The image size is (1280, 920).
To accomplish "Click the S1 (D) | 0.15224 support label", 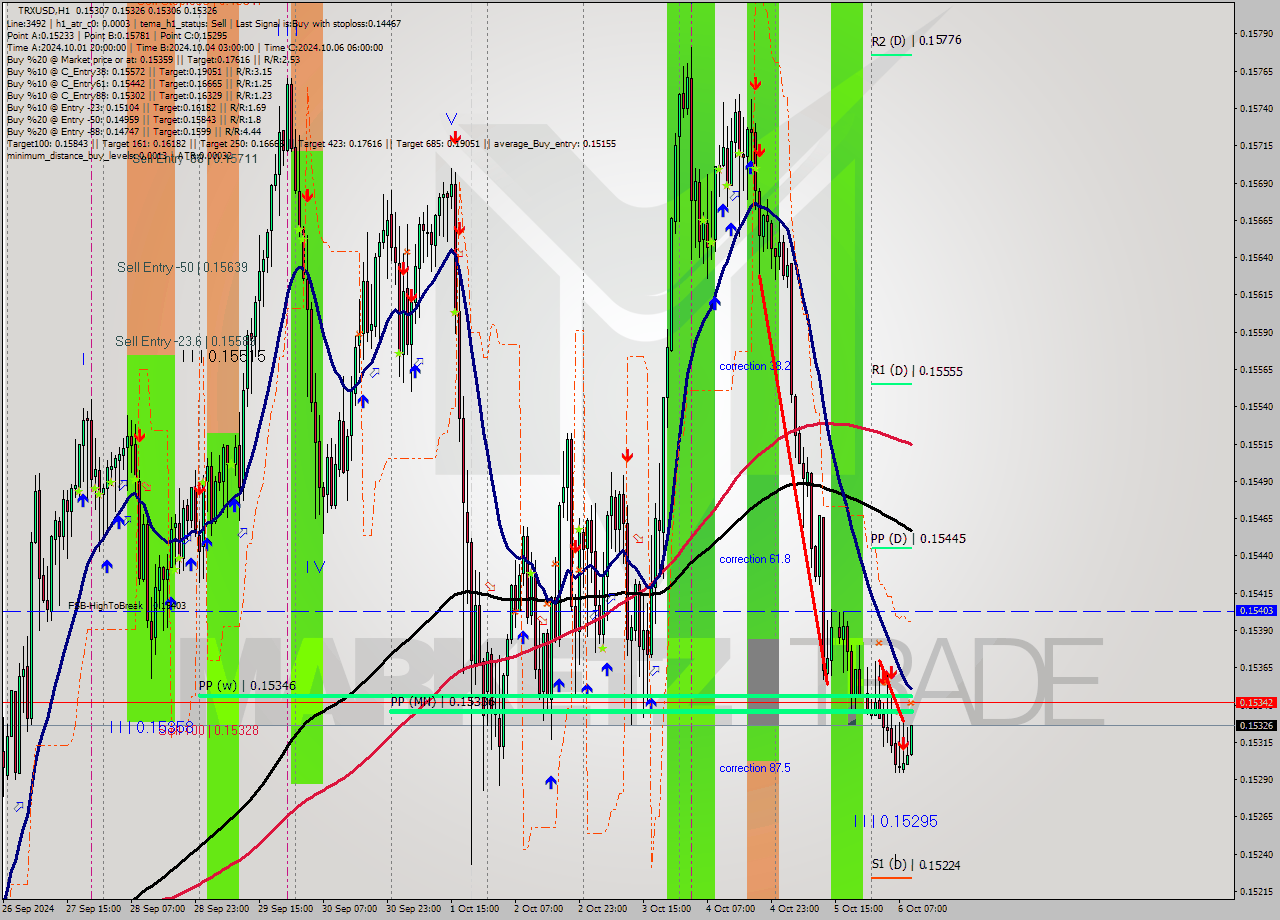I will click(915, 864).
